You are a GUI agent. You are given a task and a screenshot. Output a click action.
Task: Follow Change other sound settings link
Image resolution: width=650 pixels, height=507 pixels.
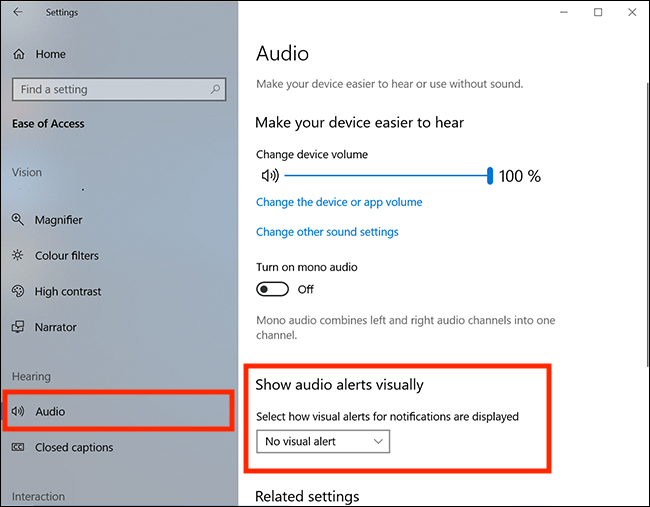pyautogui.click(x=327, y=232)
